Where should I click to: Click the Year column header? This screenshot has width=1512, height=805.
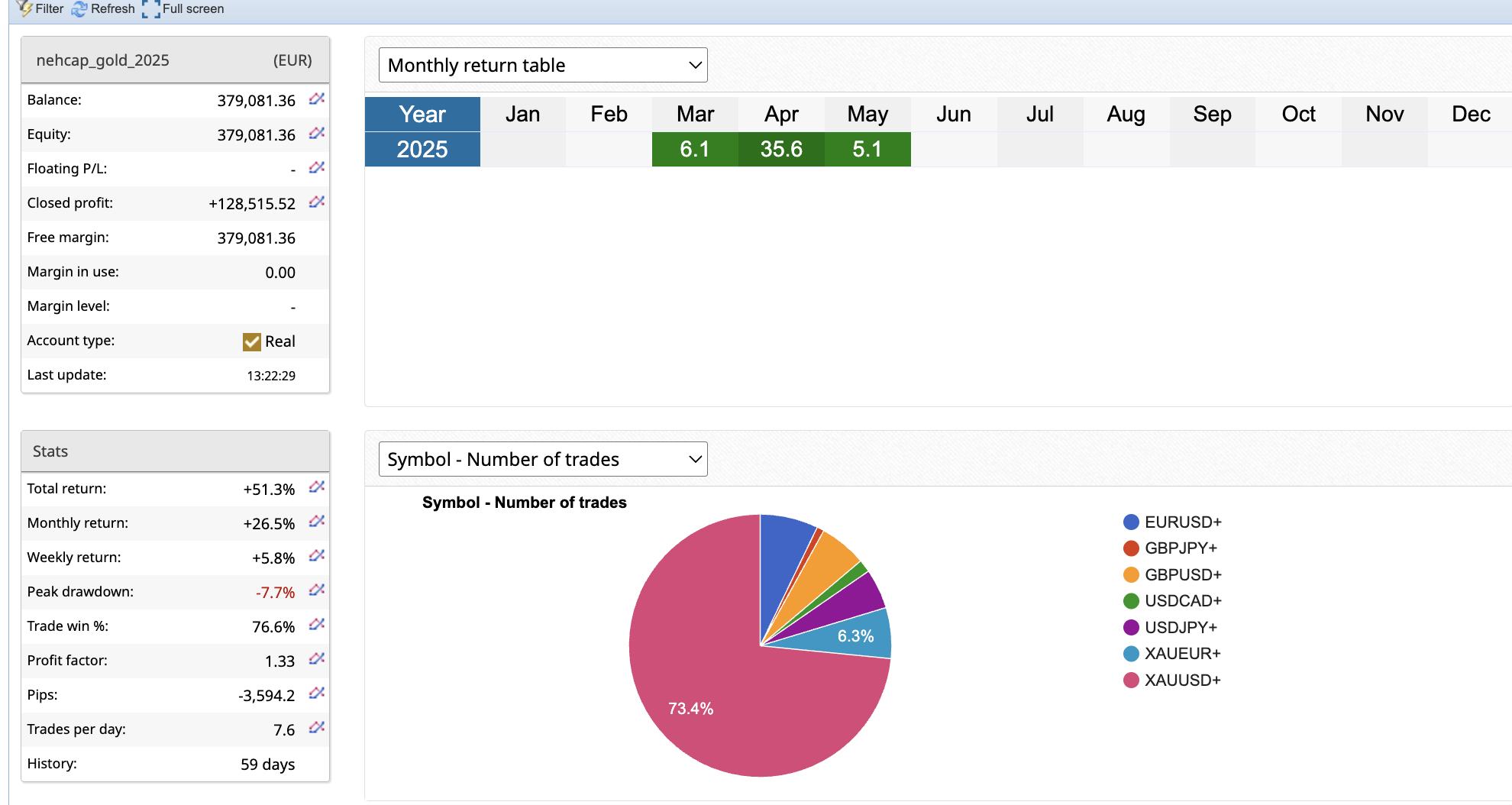point(422,114)
